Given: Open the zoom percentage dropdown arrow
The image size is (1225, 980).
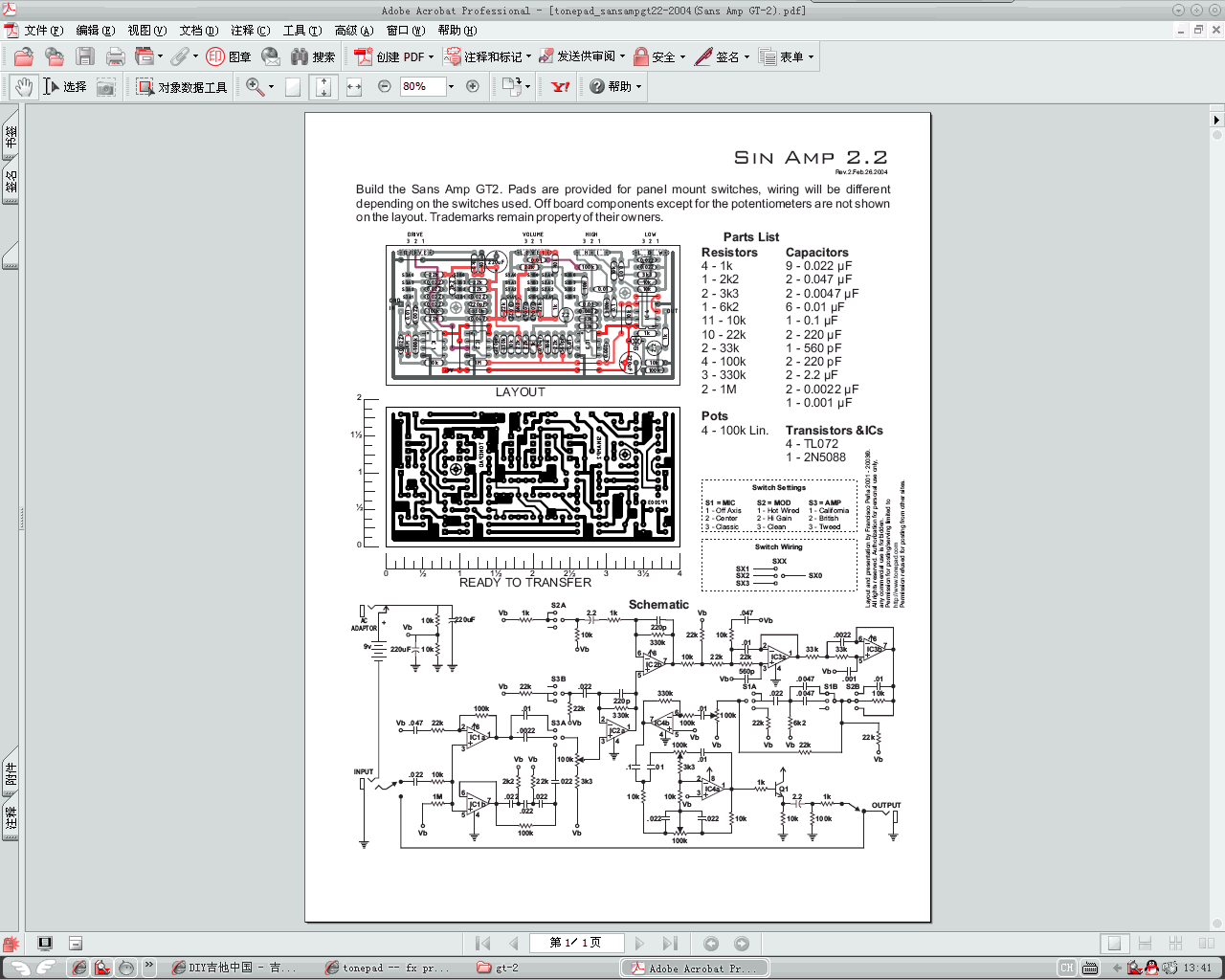Looking at the screenshot, I should coord(451,86).
